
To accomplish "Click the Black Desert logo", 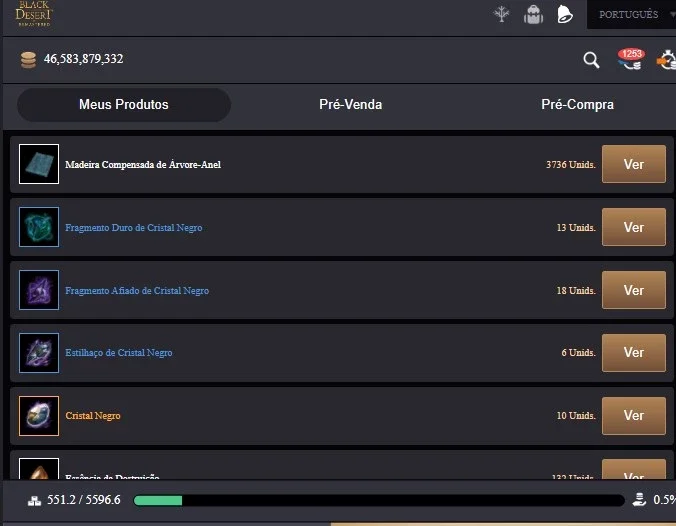I will pyautogui.click(x=34, y=13).
